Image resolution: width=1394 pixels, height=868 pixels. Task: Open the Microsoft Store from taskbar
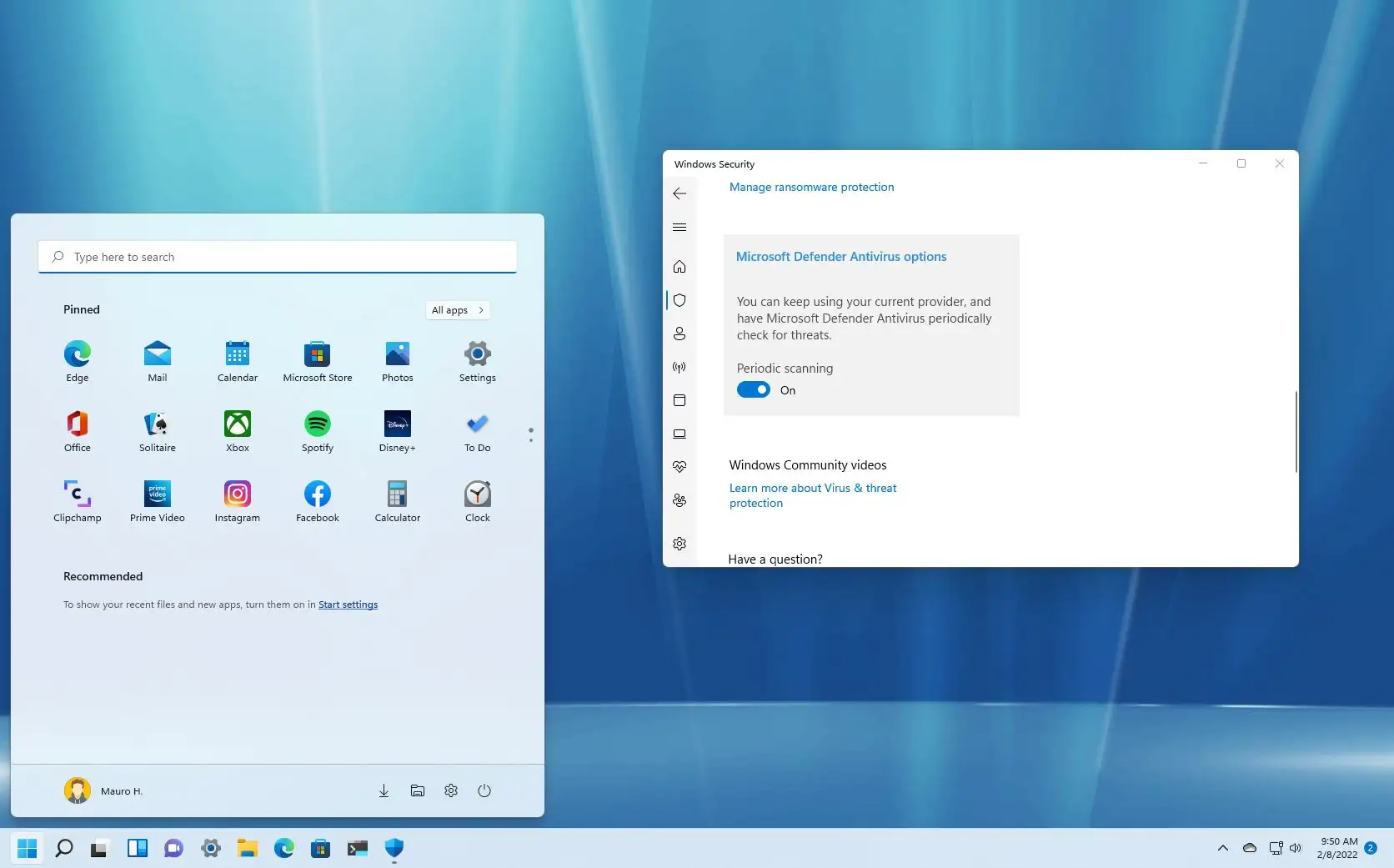point(320,848)
